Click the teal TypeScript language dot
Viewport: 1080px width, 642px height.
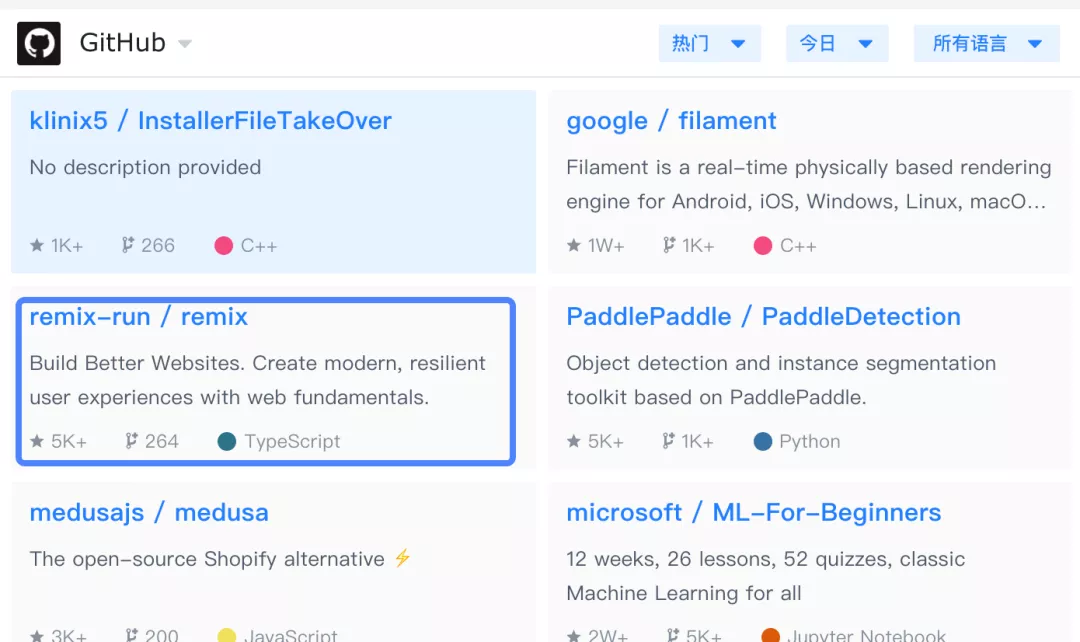point(227,442)
